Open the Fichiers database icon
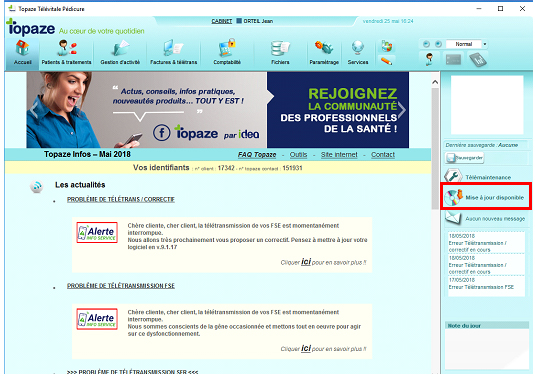This screenshot has width=535, height=376. tap(280, 52)
